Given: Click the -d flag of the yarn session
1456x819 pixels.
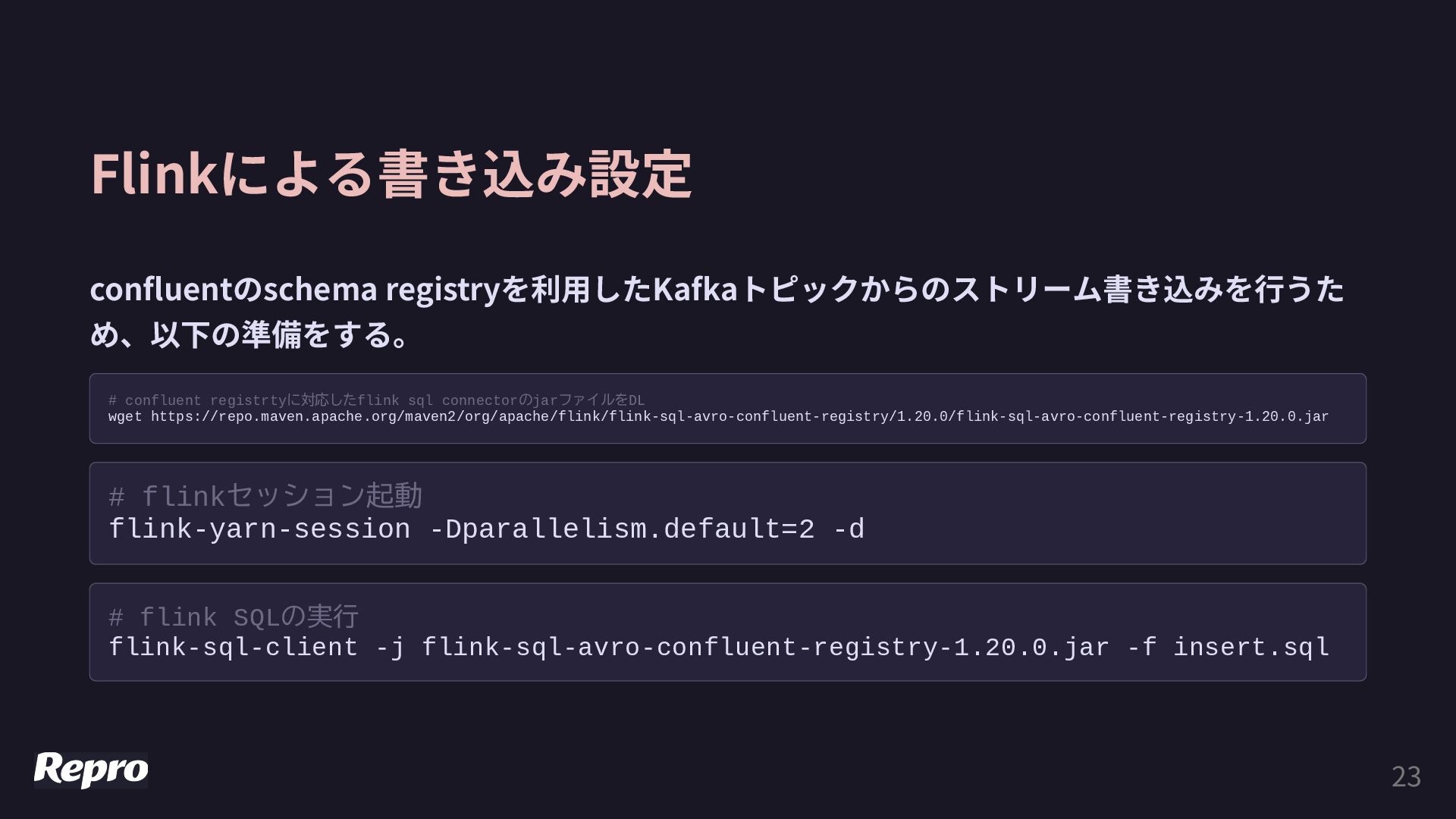Looking at the screenshot, I should click(849, 529).
